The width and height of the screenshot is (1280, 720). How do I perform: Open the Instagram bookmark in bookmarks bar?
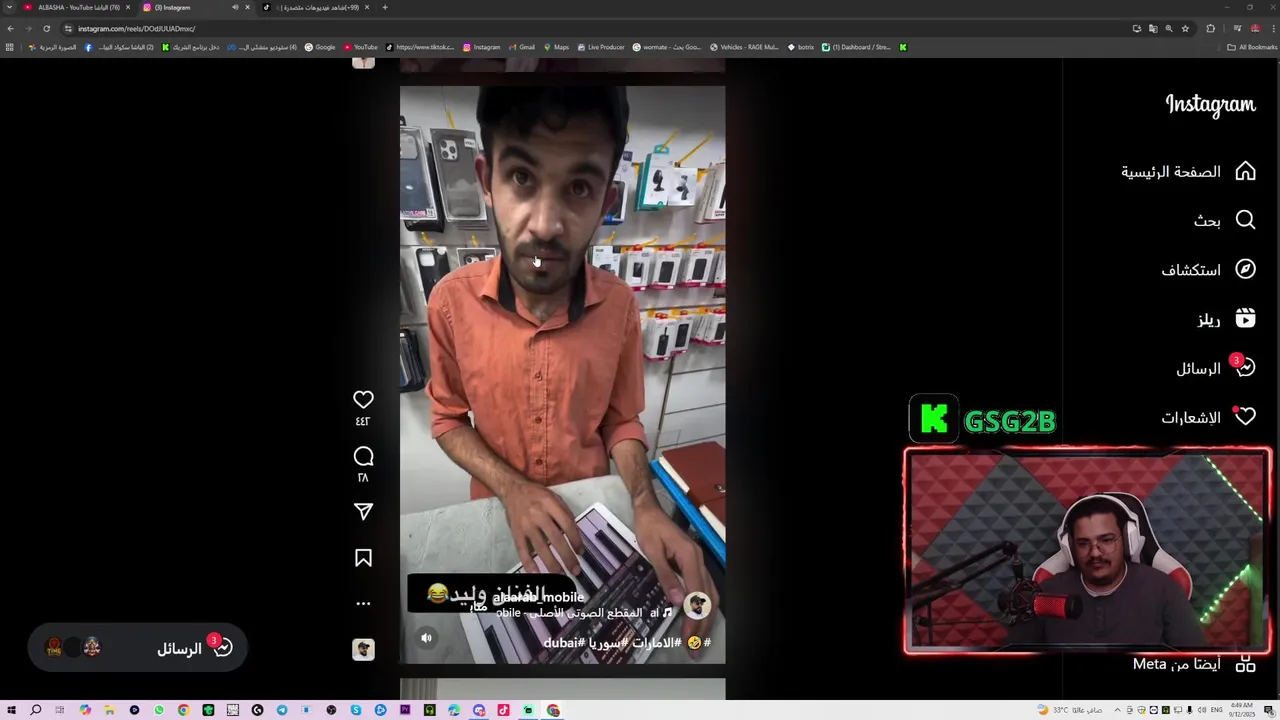click(481, 47)
